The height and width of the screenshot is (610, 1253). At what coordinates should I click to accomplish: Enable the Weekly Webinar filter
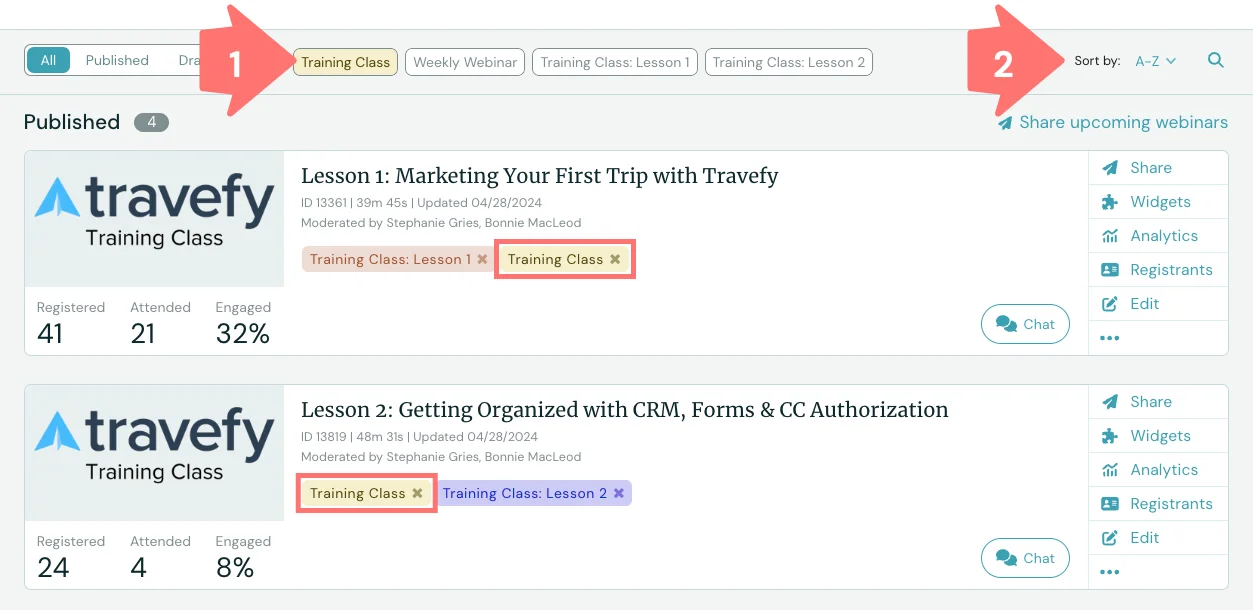[x=464, y=61]
